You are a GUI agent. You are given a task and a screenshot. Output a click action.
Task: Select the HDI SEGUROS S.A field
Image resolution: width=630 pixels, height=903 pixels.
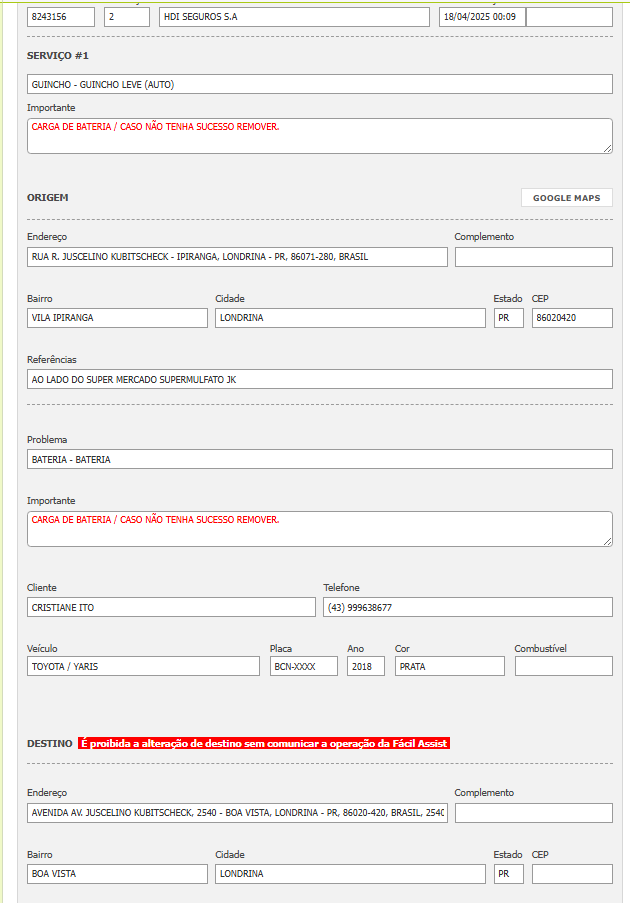(x=294, y=17)
